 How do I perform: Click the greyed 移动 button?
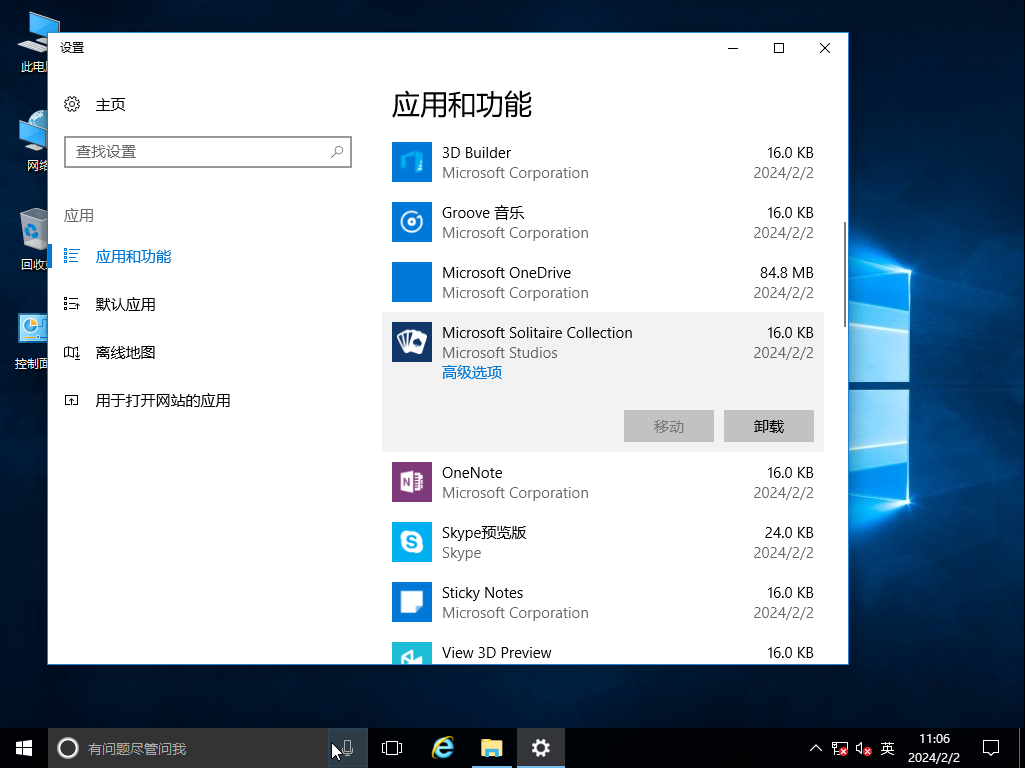click(x=669, y=426)
